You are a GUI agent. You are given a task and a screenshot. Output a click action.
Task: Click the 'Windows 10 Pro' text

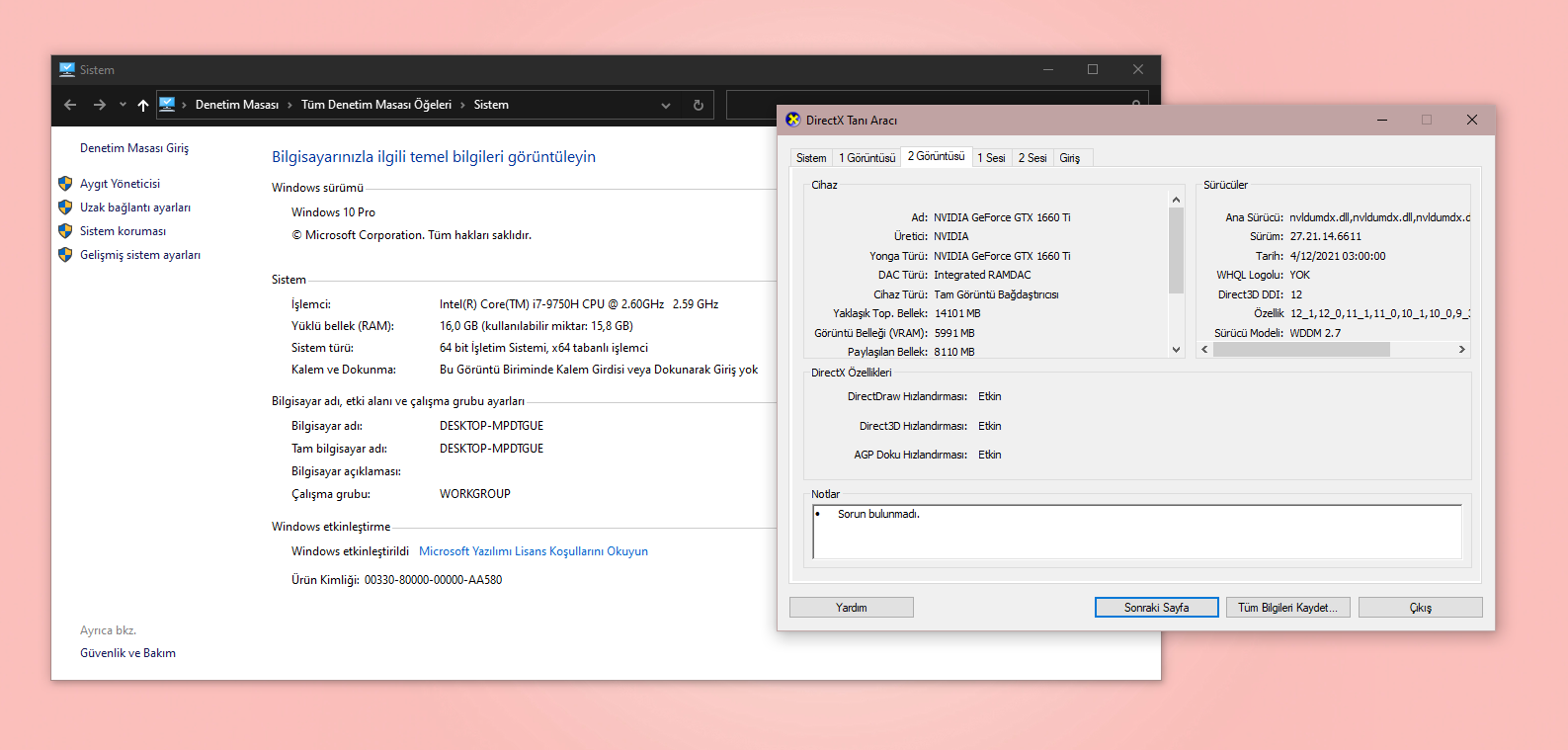(x=333, y=212)
